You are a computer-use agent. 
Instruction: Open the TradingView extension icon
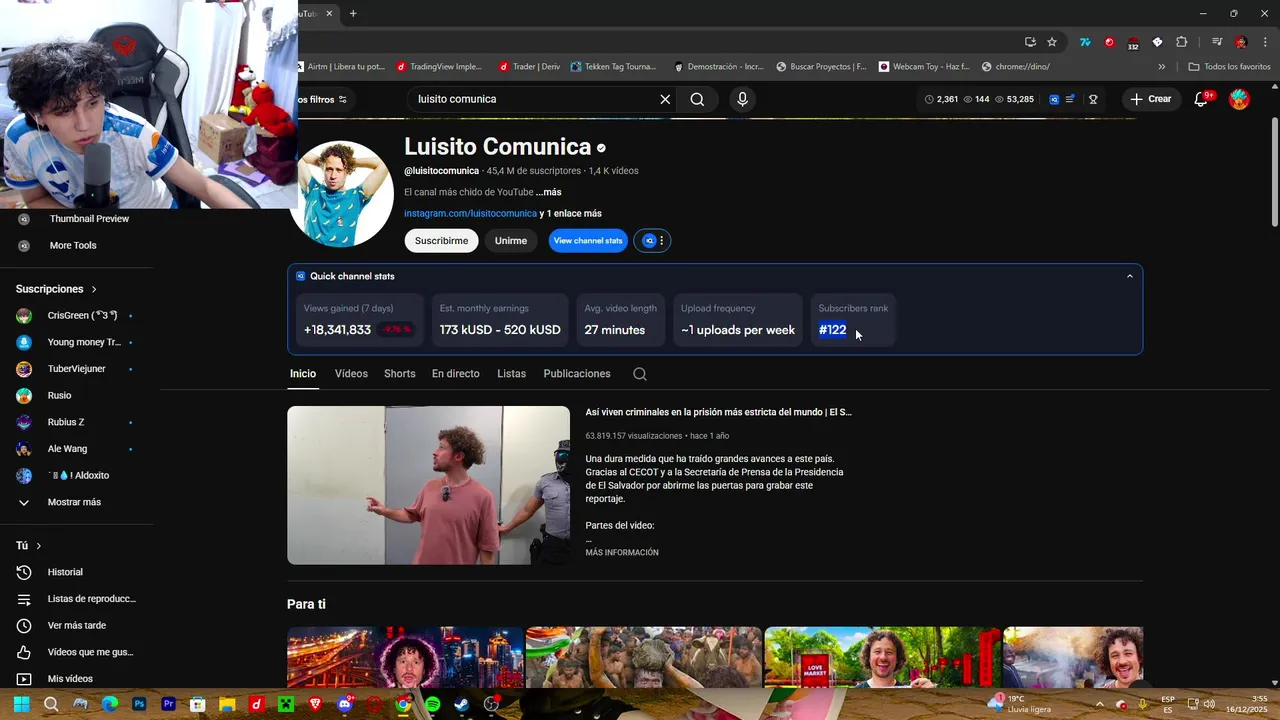pyautogui.click(x=1085, y=42)
